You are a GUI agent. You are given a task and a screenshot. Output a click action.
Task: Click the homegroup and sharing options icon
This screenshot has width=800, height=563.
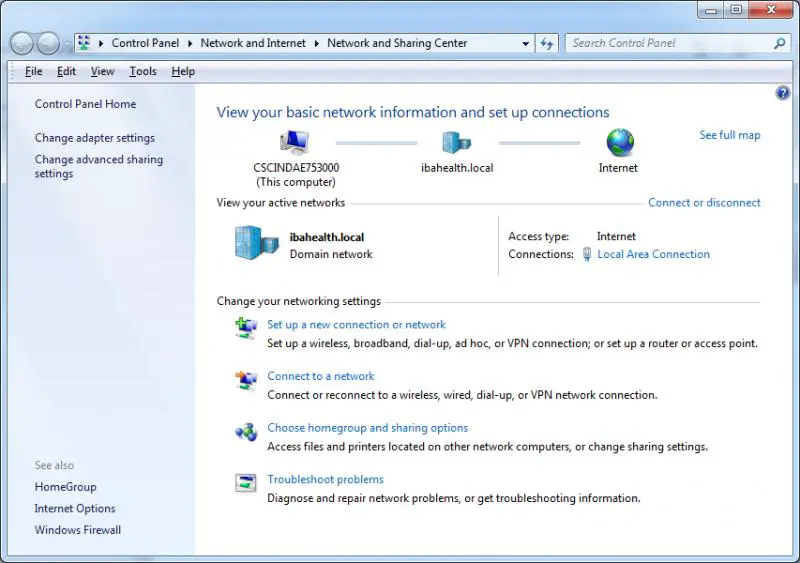(x=246, y=432)
